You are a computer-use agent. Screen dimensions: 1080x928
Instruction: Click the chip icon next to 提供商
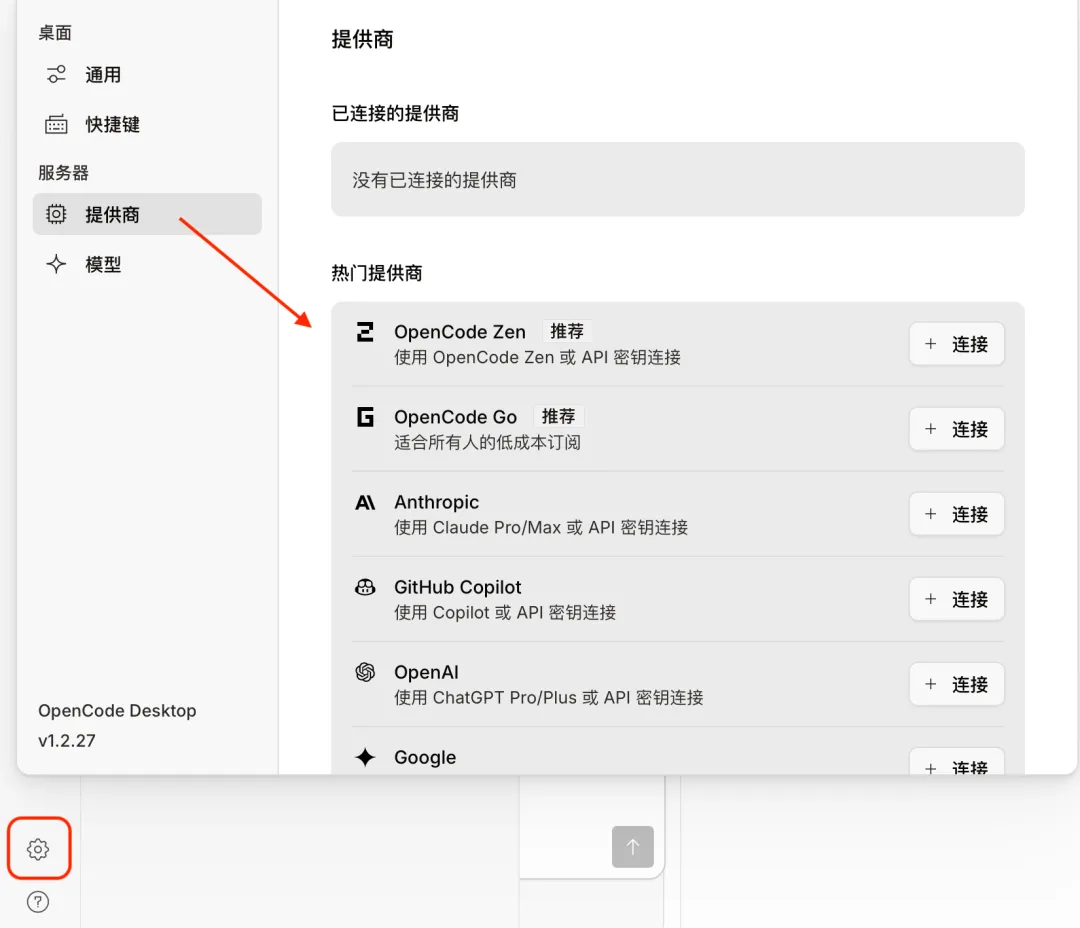point(56,214)
